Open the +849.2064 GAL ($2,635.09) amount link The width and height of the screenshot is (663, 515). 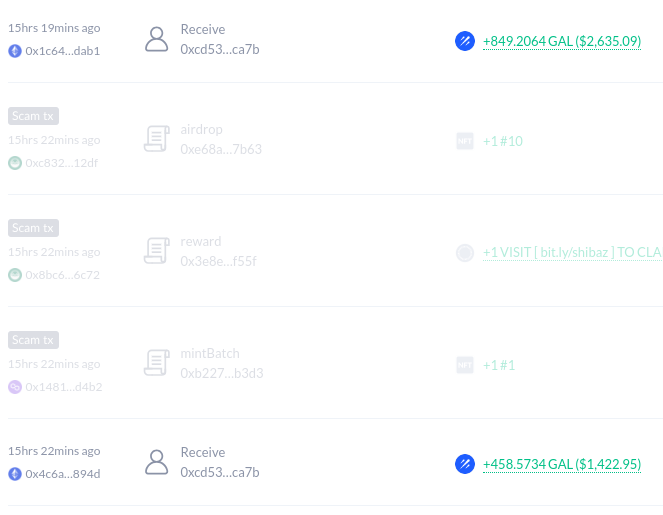pos(562,41)
